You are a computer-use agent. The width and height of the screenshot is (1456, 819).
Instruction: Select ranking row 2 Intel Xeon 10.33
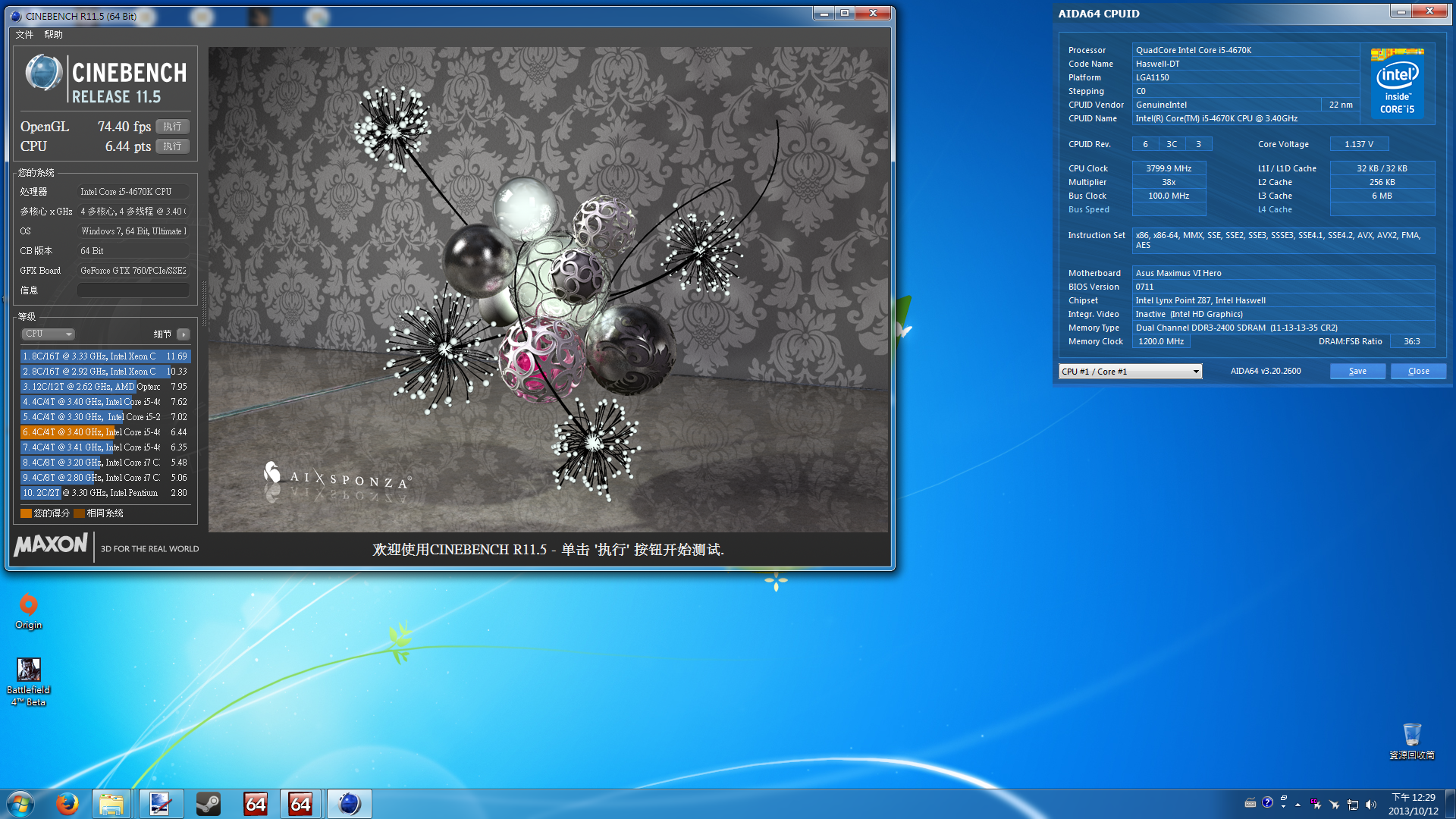[x=105, y=372]
